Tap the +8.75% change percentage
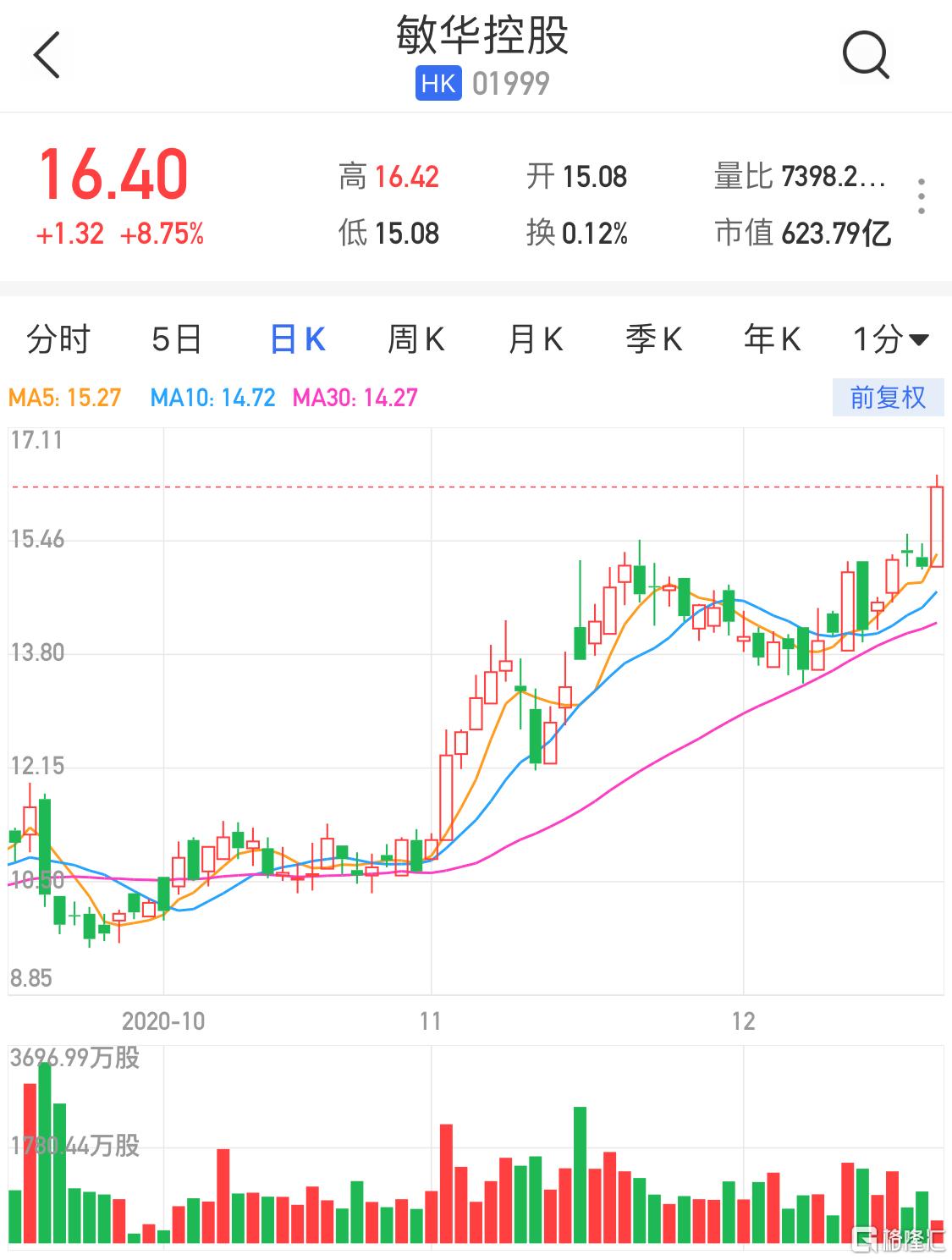The image size is (952, 1260). [162, 234]
